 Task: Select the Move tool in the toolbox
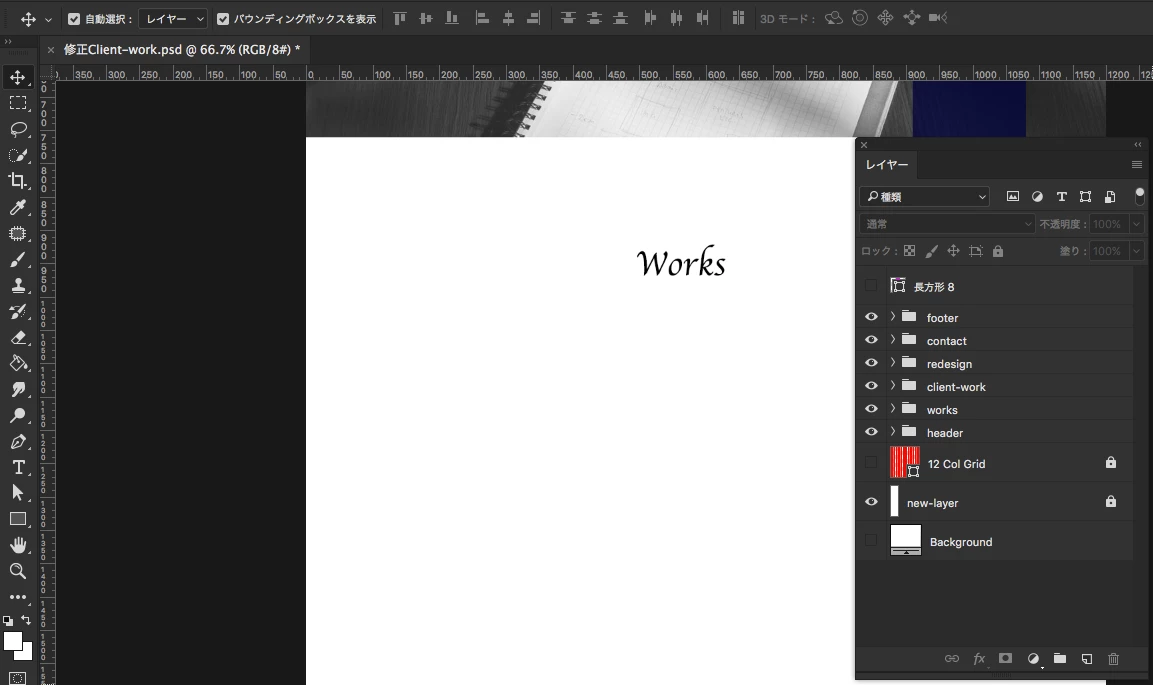pyautogui.click(x=18, y=77)
